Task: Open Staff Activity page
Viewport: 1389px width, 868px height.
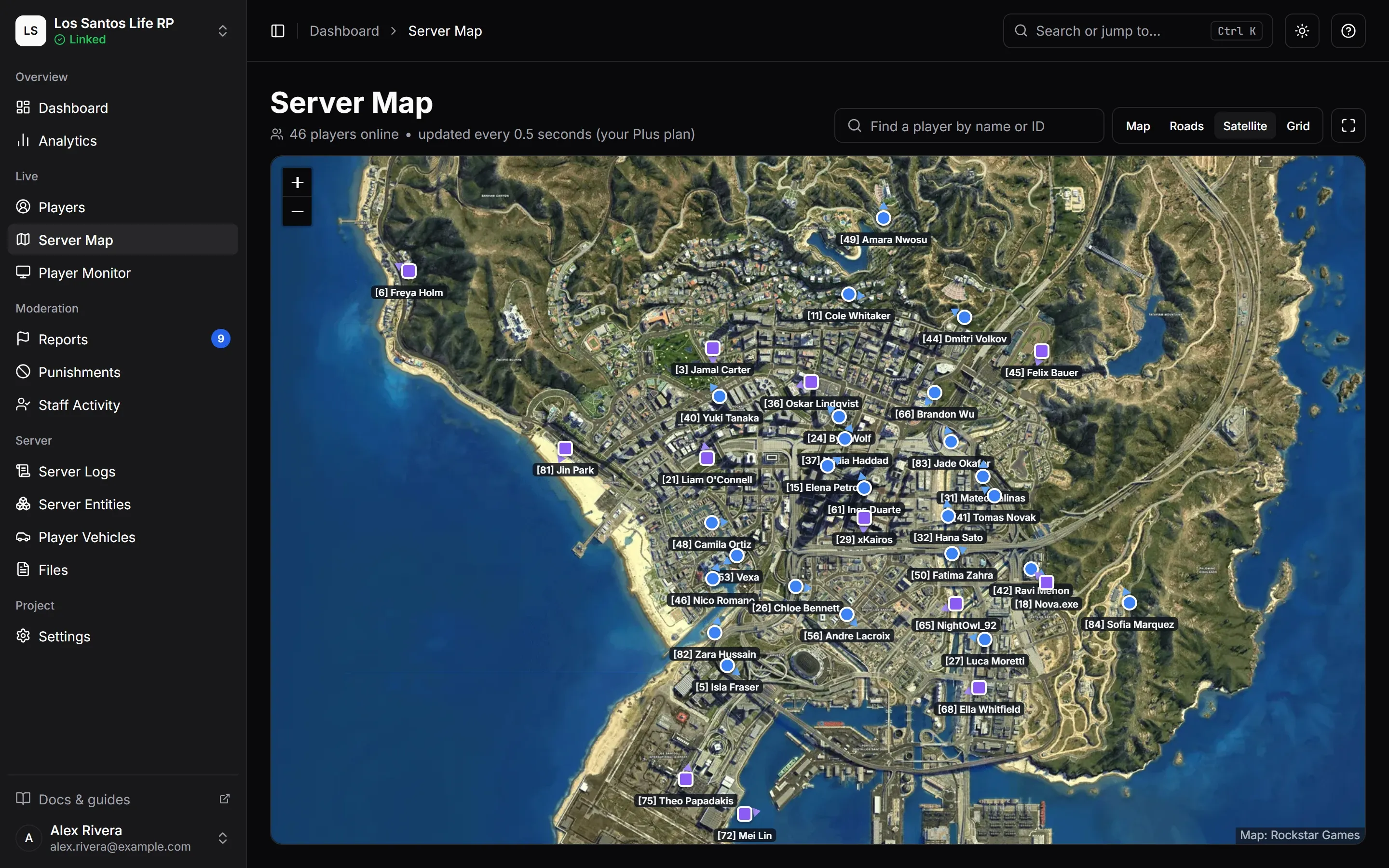Action: click(123, 405)
